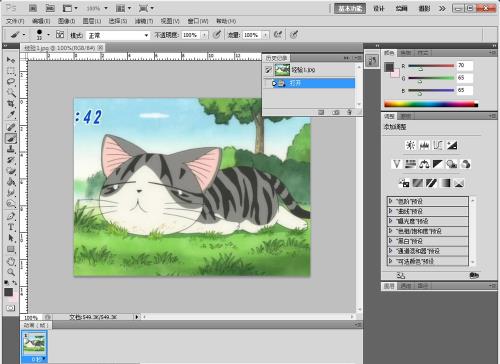
Task: Click the red R channel slider
Action: pos(431,66)
